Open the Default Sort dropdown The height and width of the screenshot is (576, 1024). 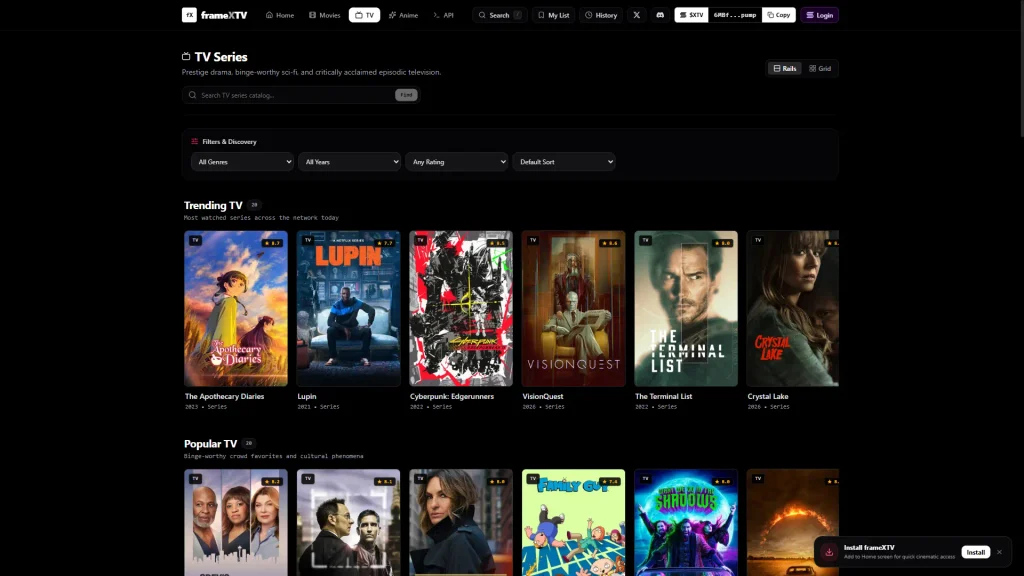[564, 161]
